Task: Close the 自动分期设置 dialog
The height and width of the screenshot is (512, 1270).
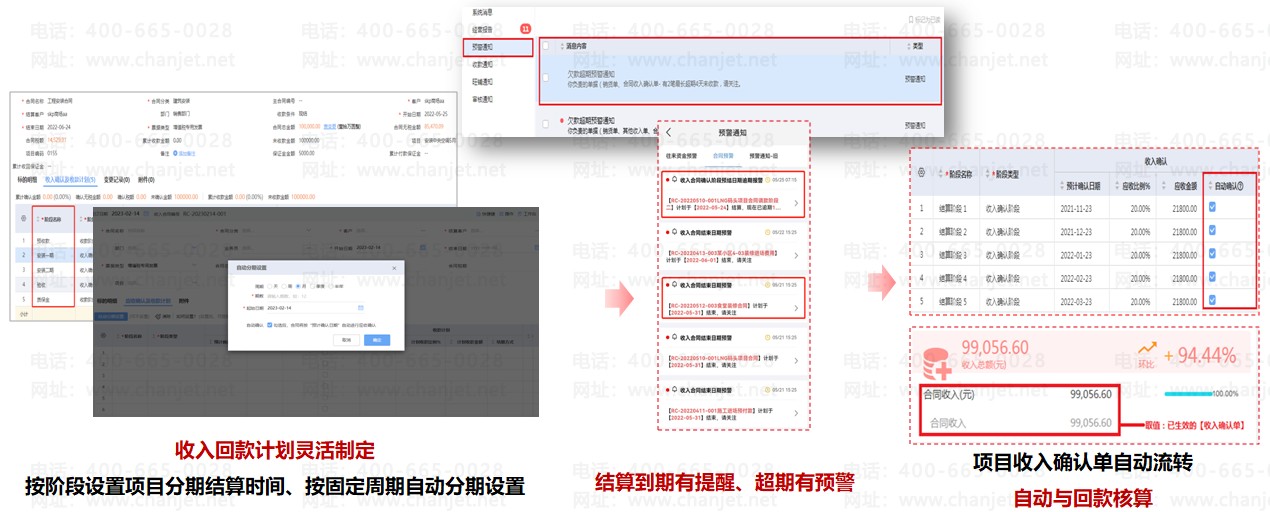Action: coord(393,268)
